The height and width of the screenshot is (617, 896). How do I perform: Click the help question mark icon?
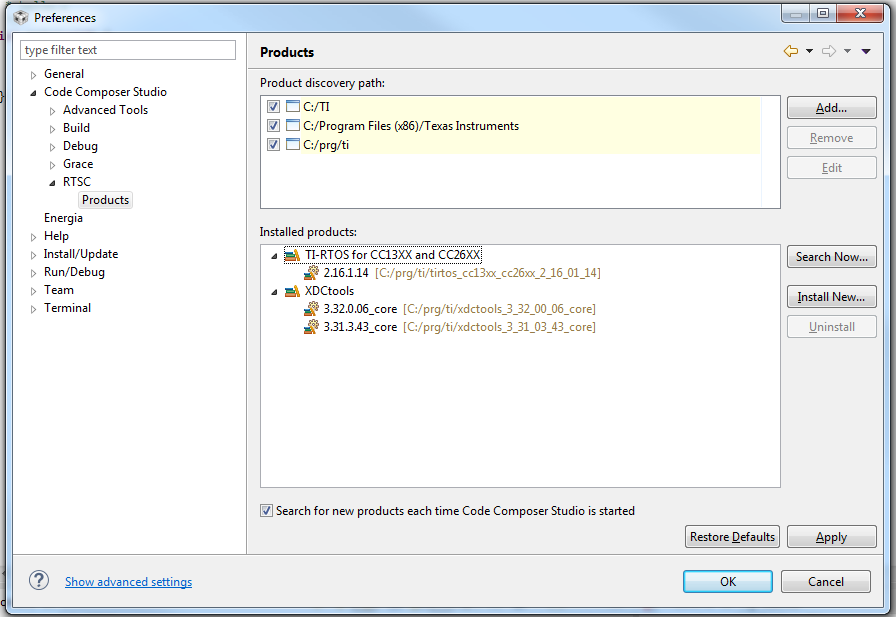(x=39, y=580)
